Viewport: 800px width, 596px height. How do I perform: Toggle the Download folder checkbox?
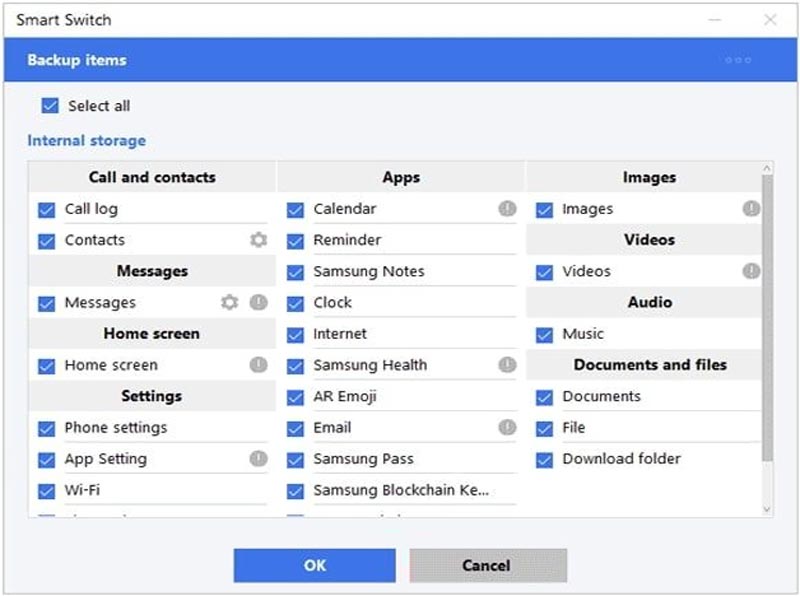(545, 458)
